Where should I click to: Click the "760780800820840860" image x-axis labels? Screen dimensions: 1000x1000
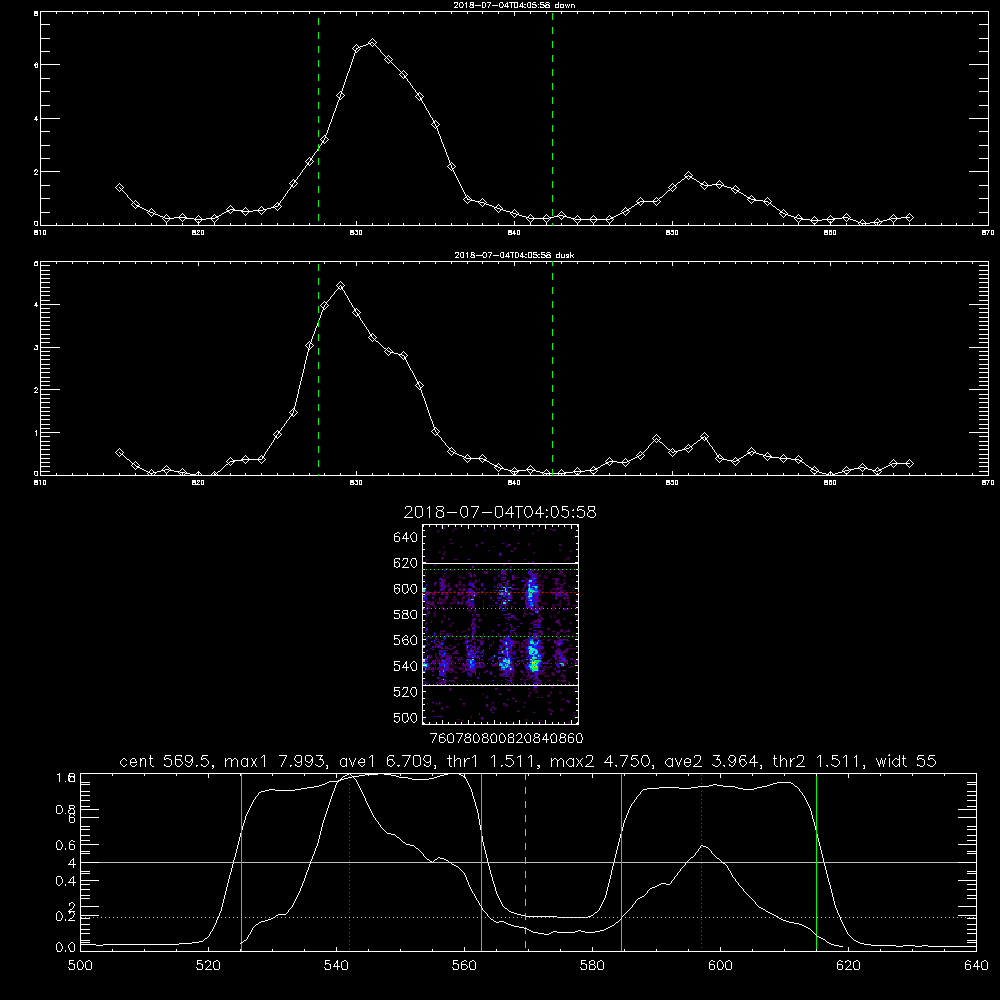coord(506,739)
